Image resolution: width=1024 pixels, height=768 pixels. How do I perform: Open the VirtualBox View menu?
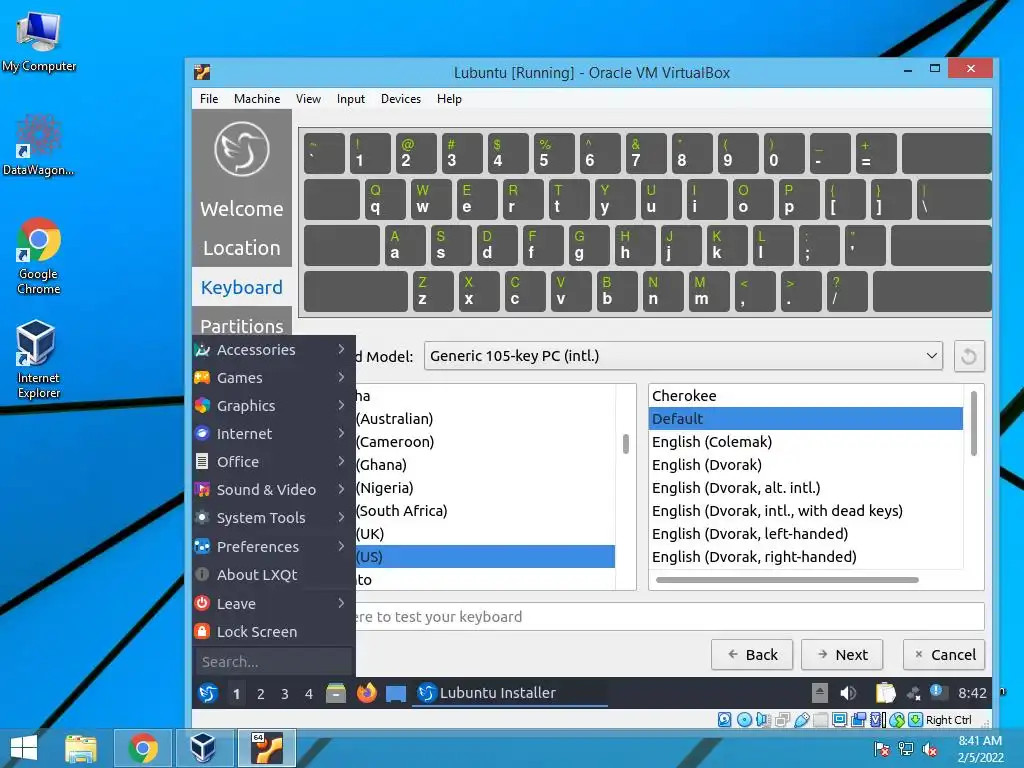coord(308,99)
